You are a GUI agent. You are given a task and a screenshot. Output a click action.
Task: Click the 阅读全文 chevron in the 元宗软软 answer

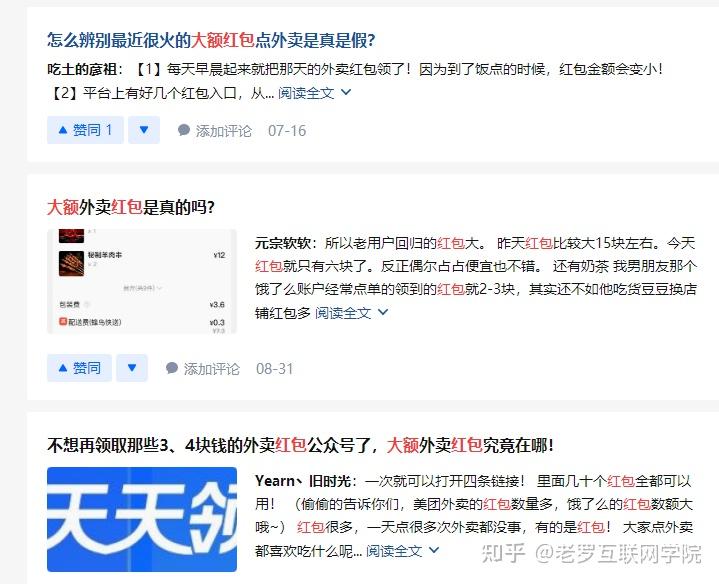click(383, 313)
